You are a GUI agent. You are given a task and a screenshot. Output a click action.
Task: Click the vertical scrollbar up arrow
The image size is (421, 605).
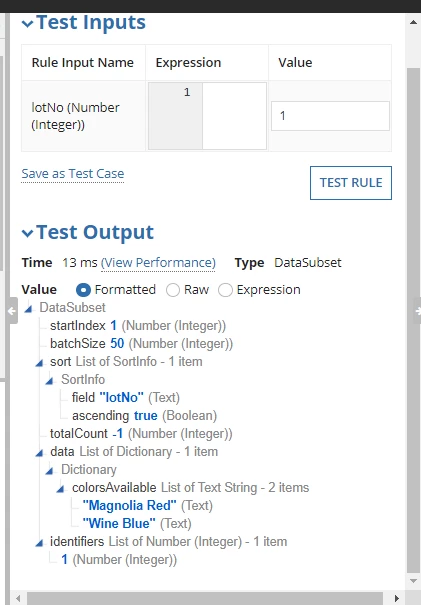pyautogui.click(x=413, y=22)
